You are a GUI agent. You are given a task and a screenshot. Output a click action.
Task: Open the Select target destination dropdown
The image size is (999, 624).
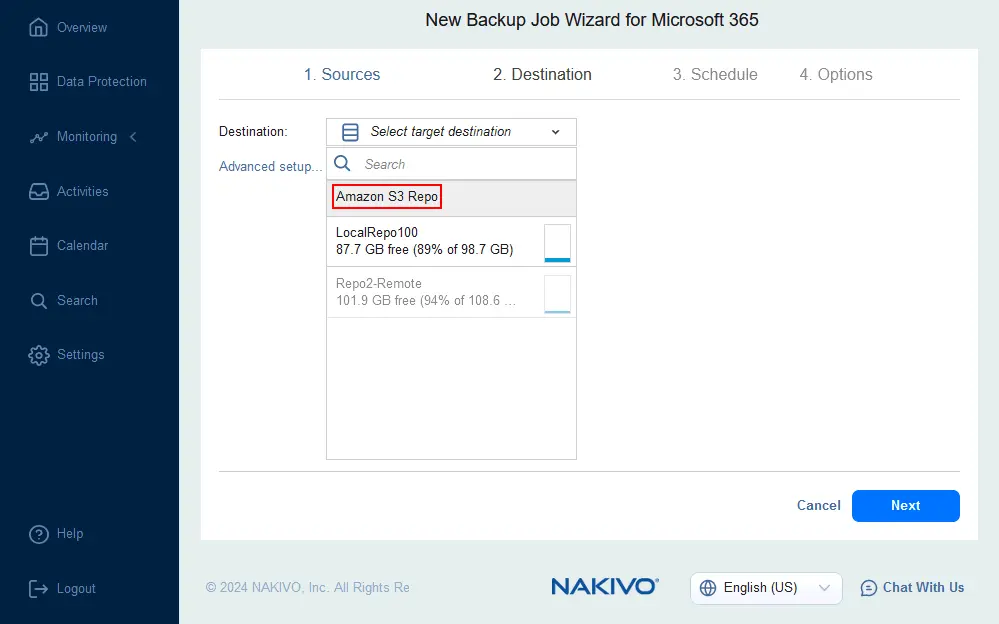451,132
